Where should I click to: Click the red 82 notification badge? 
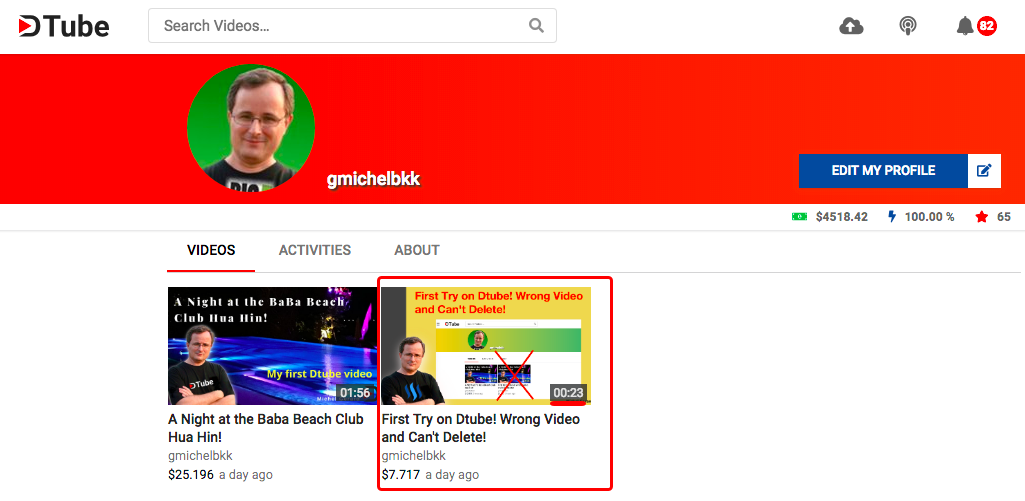click(x=986, y=26)
